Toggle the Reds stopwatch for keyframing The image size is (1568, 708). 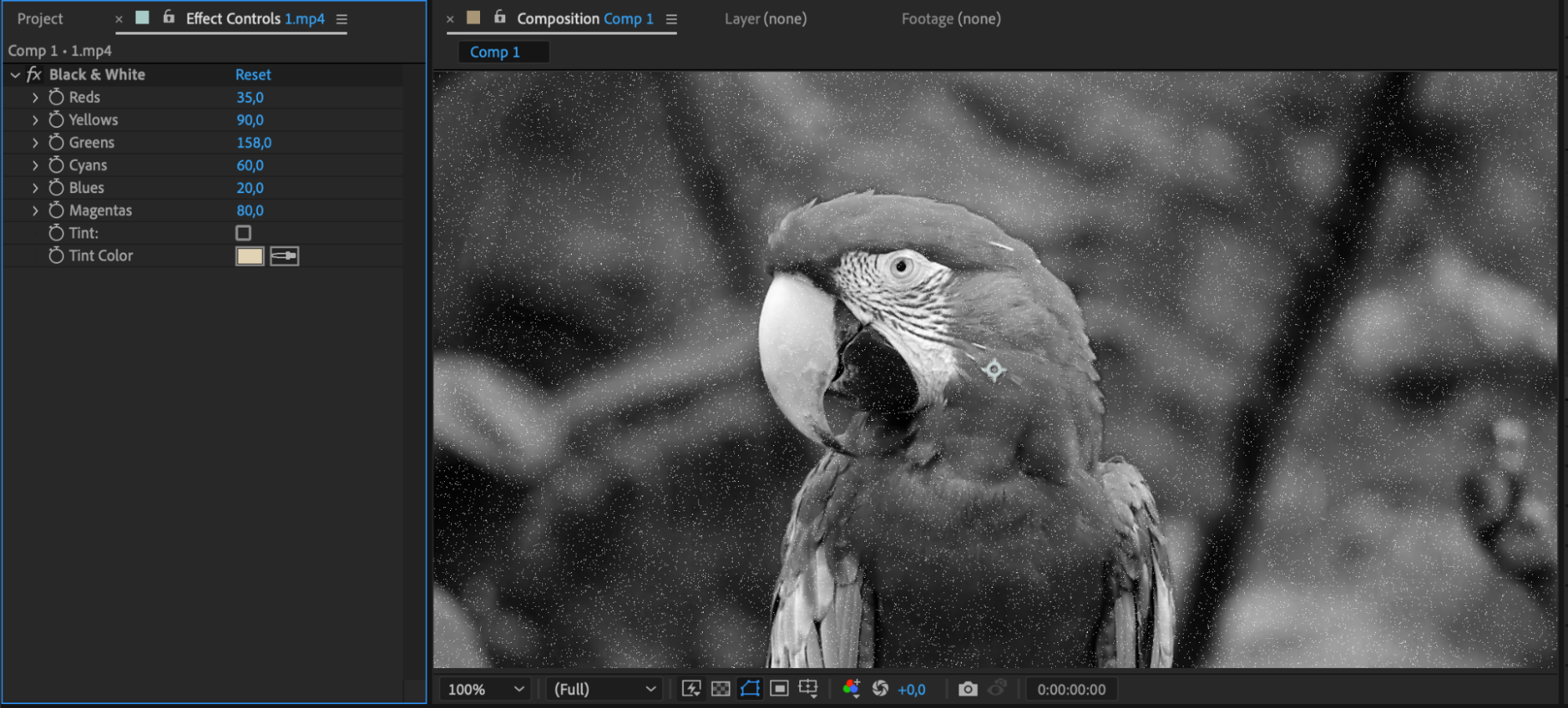coord(56,97)
